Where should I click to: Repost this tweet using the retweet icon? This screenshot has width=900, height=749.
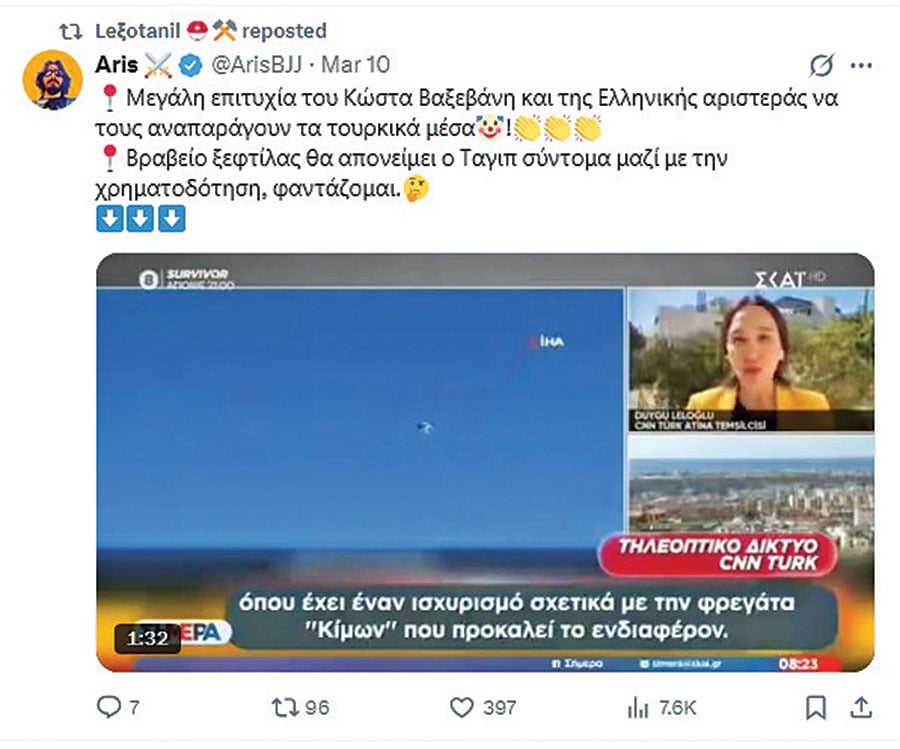(x=285, y=707)
